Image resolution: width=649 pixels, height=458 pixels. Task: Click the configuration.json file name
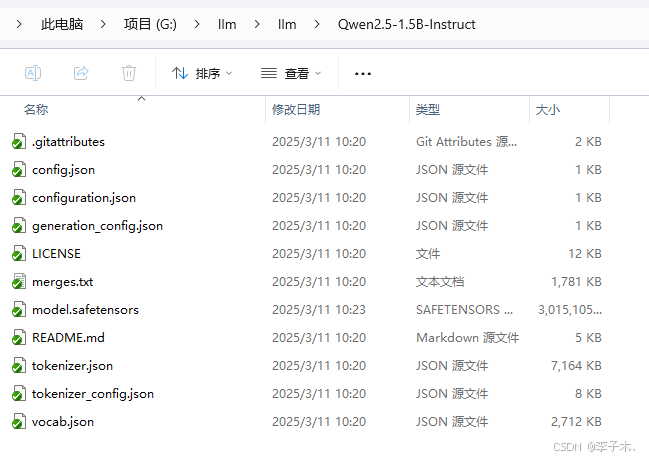point(84,198)
